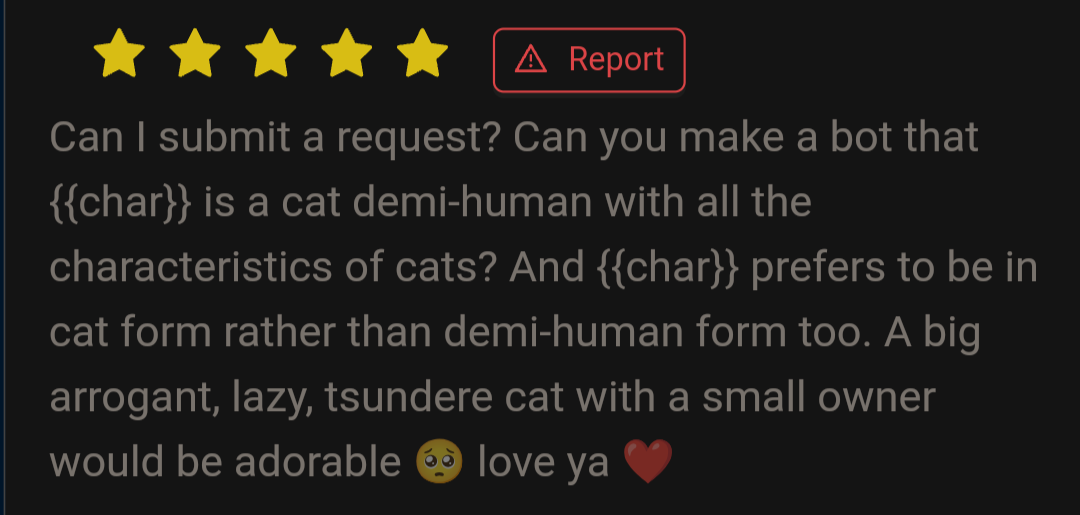Viewport: 1080px width, 515px height.
Task: Click the fourth yellow rating star
Action: 346,53
